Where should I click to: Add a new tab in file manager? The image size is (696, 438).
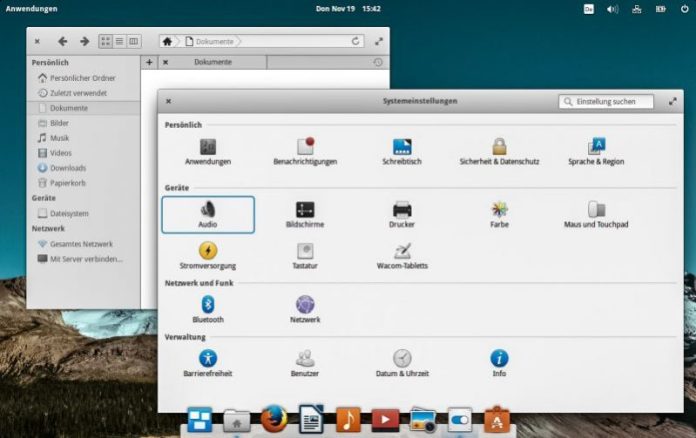pyautogui.click(x=149, y=62)
